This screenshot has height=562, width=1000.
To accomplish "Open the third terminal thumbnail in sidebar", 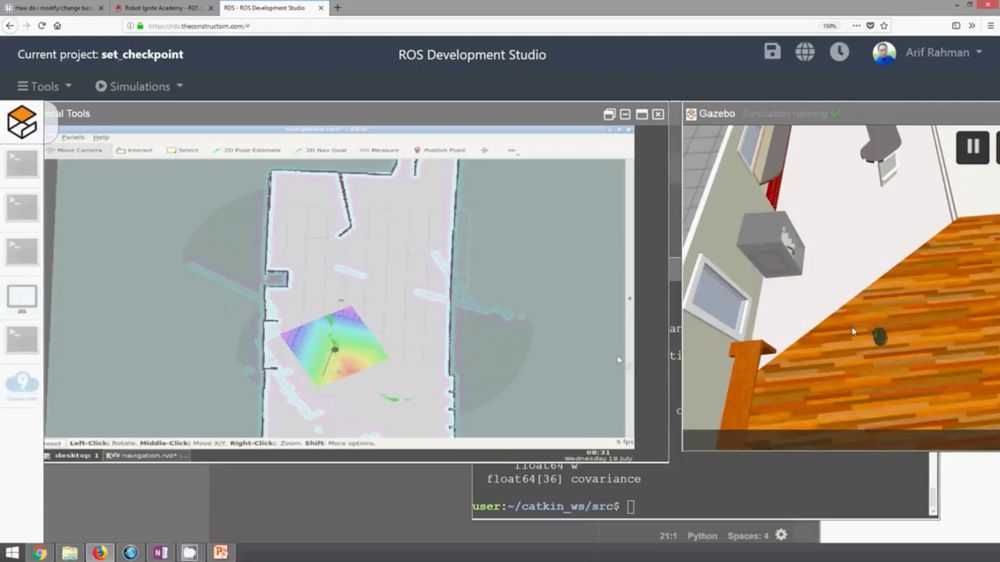I will point(22,252).
